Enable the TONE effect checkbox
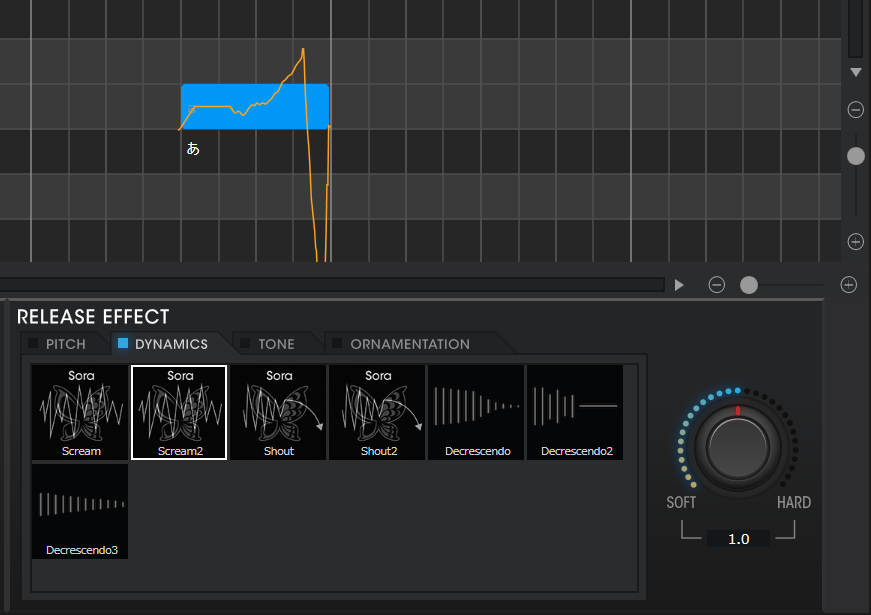Image resolution: width=871 pixels, height=615 pixels. (245, 343)
